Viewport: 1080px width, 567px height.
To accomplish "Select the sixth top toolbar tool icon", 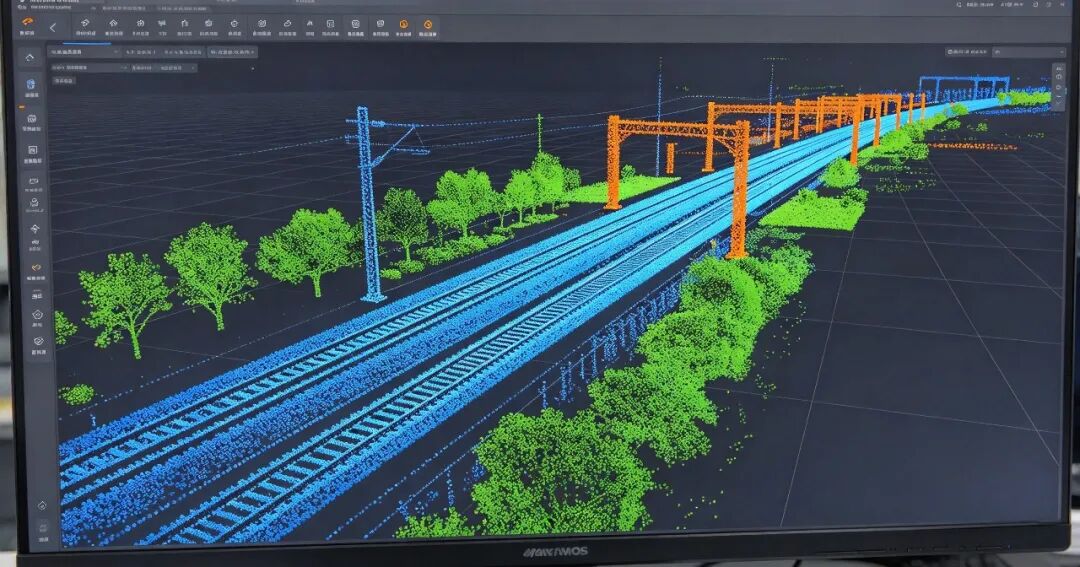I will click(208, 23).
